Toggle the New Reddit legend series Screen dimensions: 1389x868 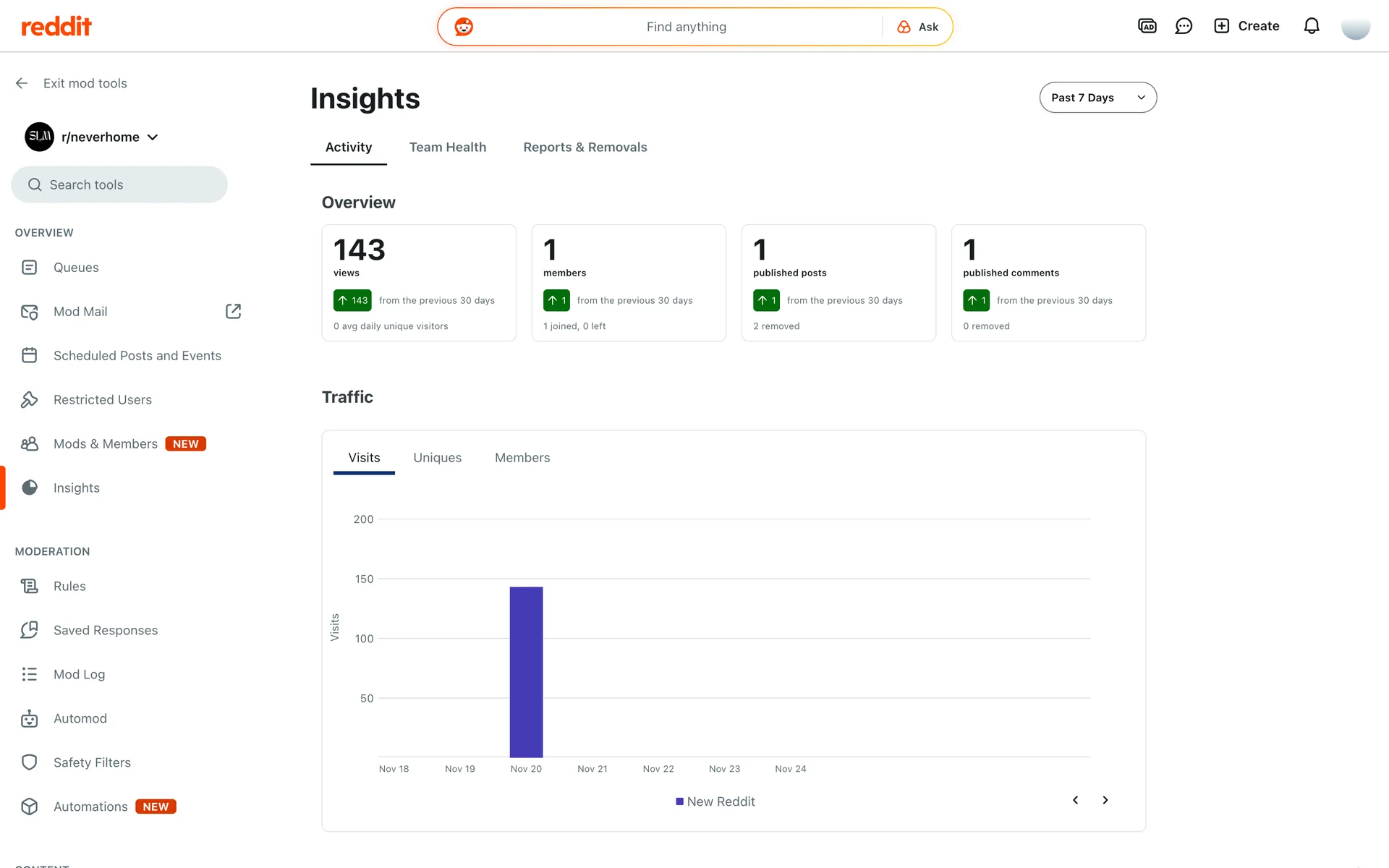coord(715,801)
